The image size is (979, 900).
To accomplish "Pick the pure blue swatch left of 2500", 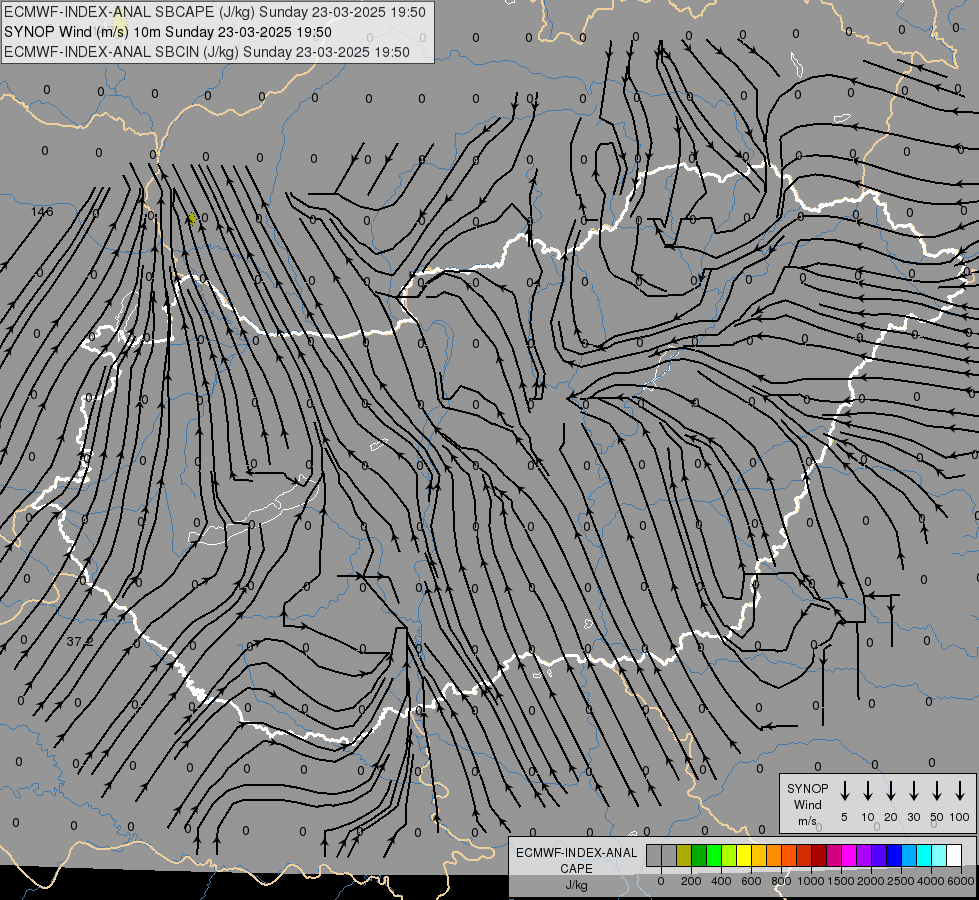I will tap(894, 856).
